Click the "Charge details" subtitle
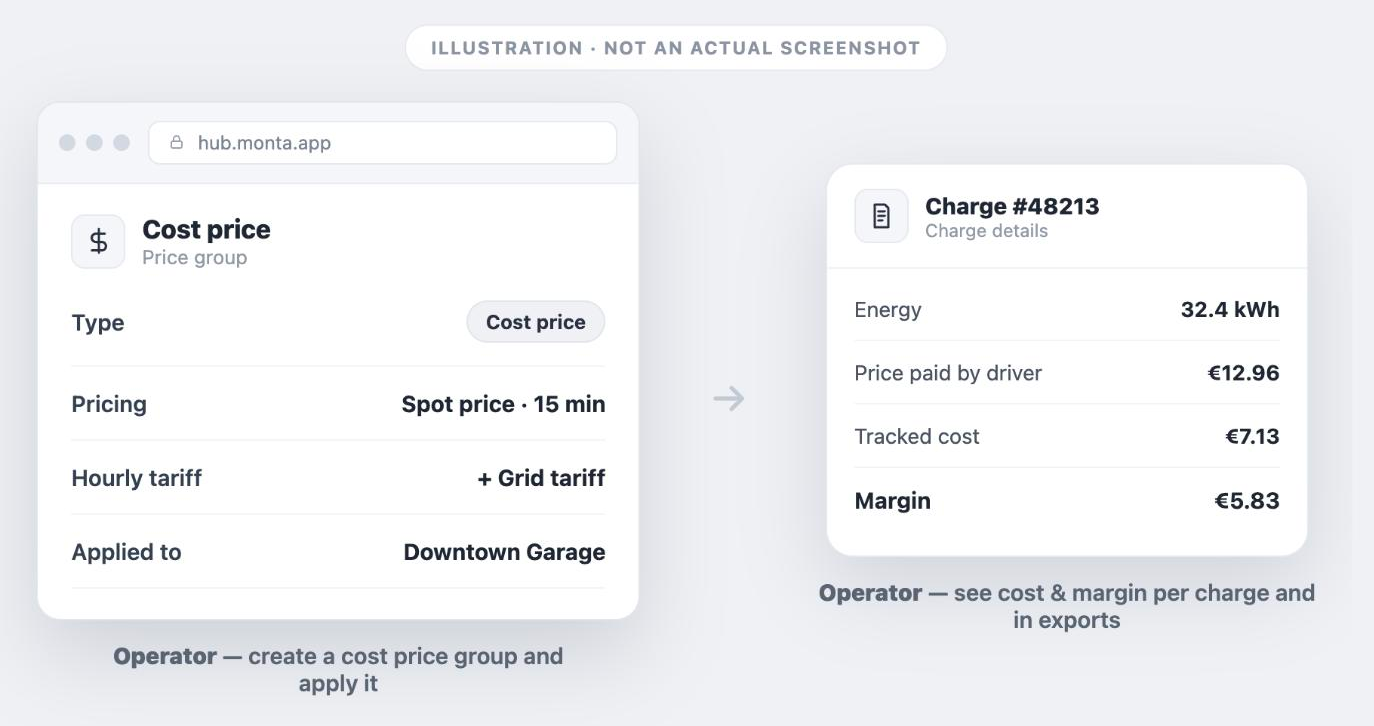The width and height of the screenshot is (1374, 726). 986,231
